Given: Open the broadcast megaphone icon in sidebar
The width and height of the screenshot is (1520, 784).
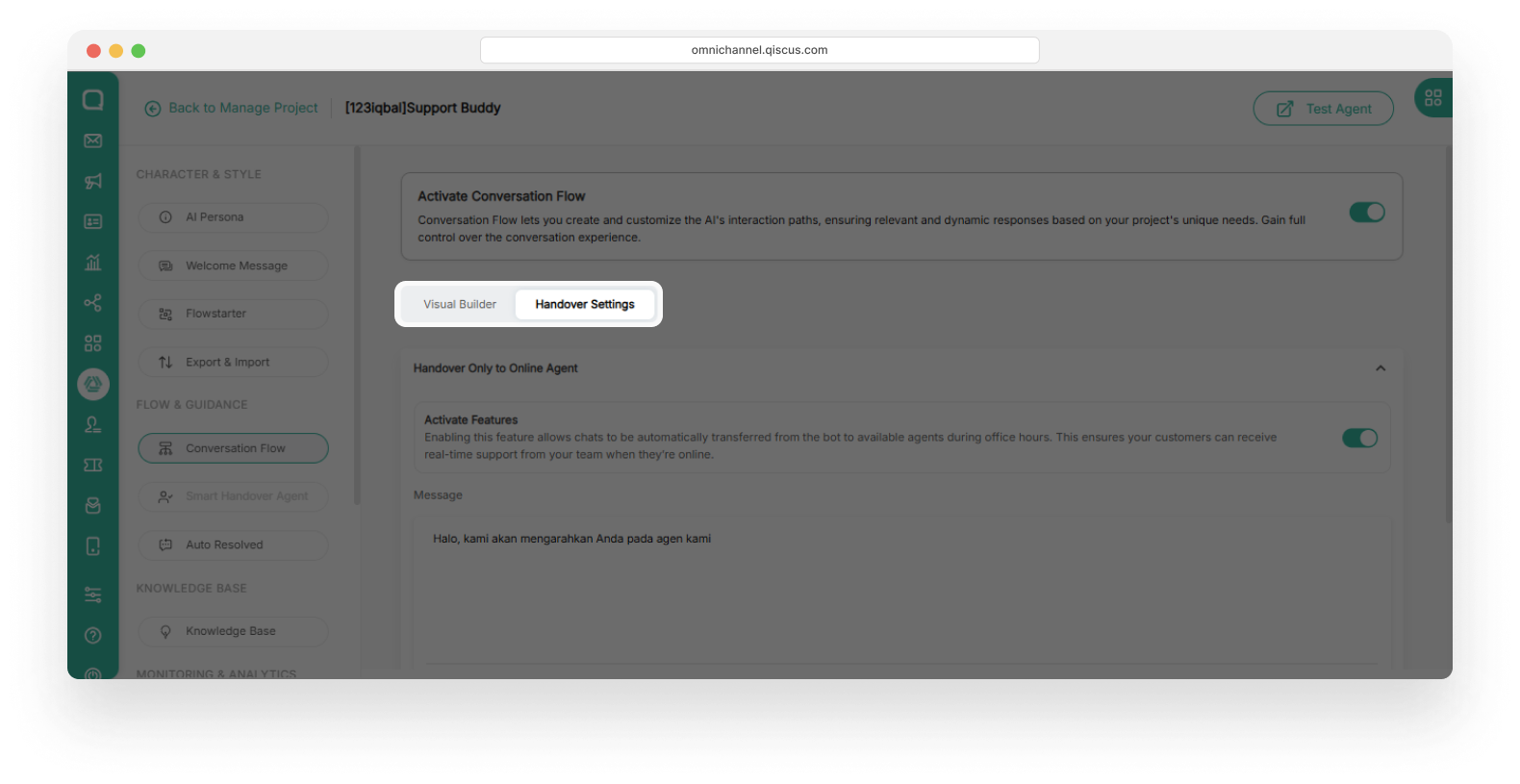Looking at the screenshot, I should [93, 182].
